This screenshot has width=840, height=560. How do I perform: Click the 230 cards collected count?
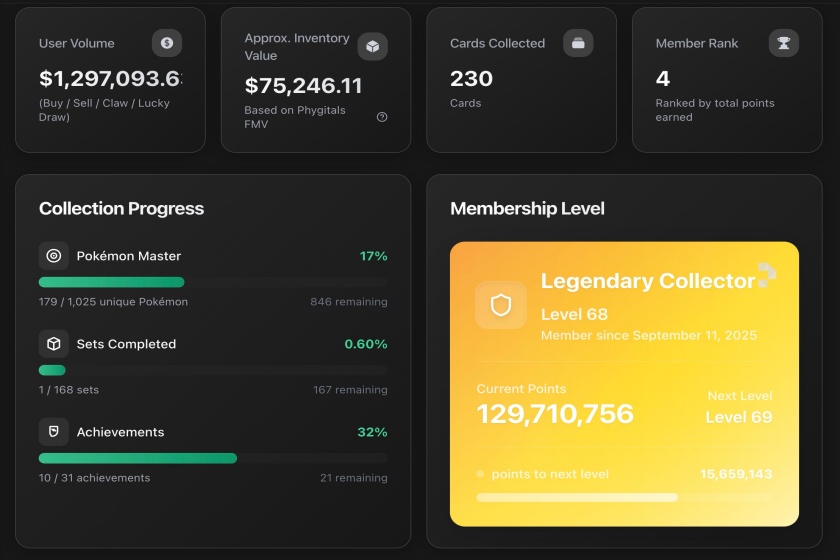pyautogui.click(x=471, y=78)
